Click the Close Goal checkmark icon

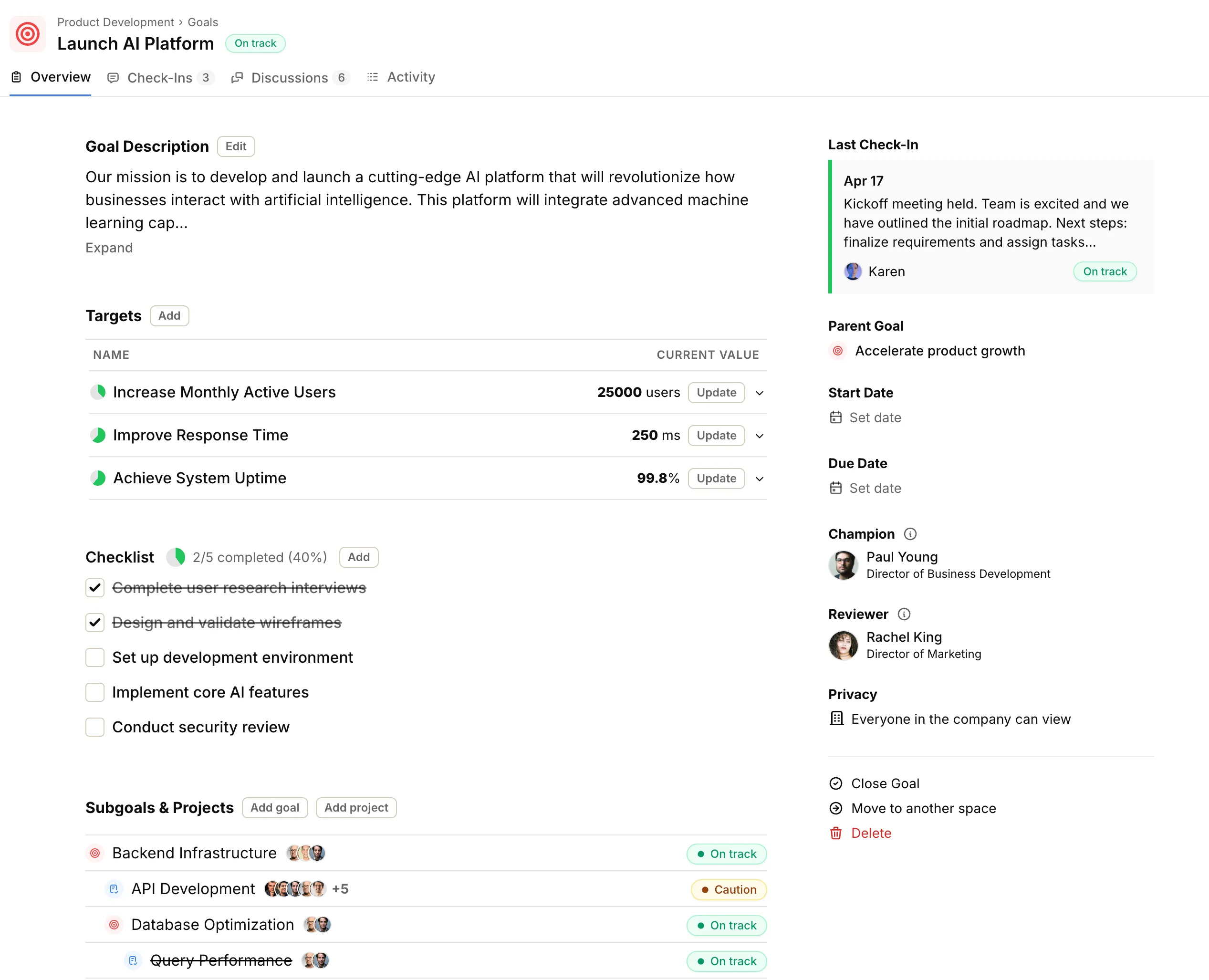[835, 783]
